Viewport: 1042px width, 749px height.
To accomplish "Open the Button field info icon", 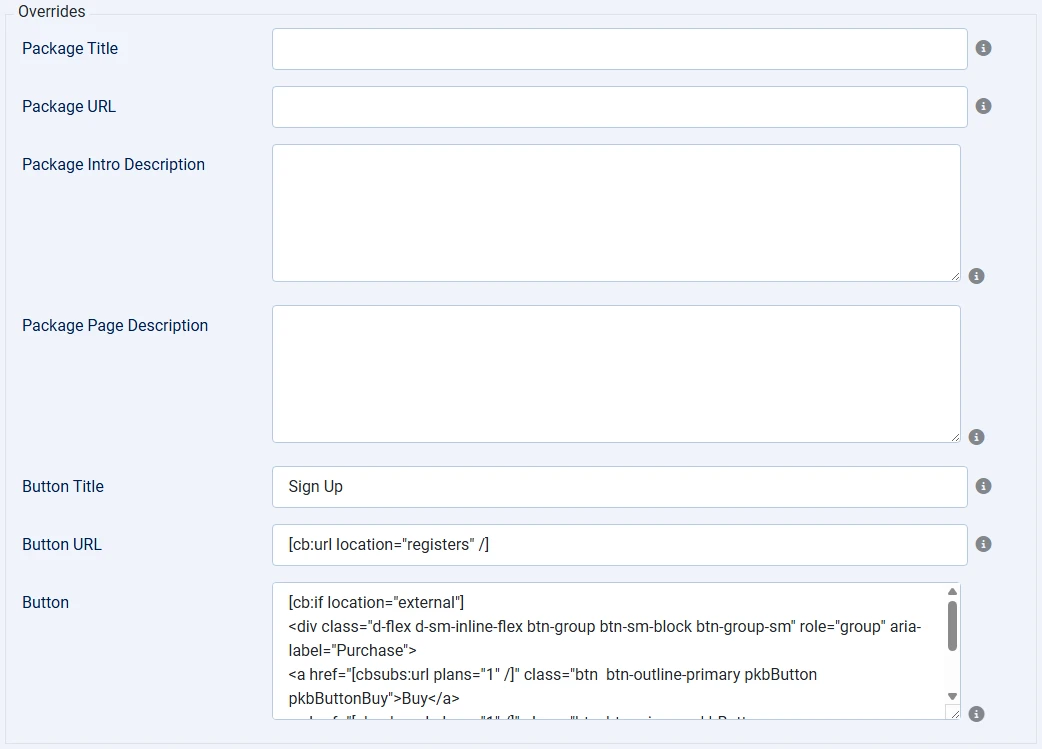I will (976, 714).
